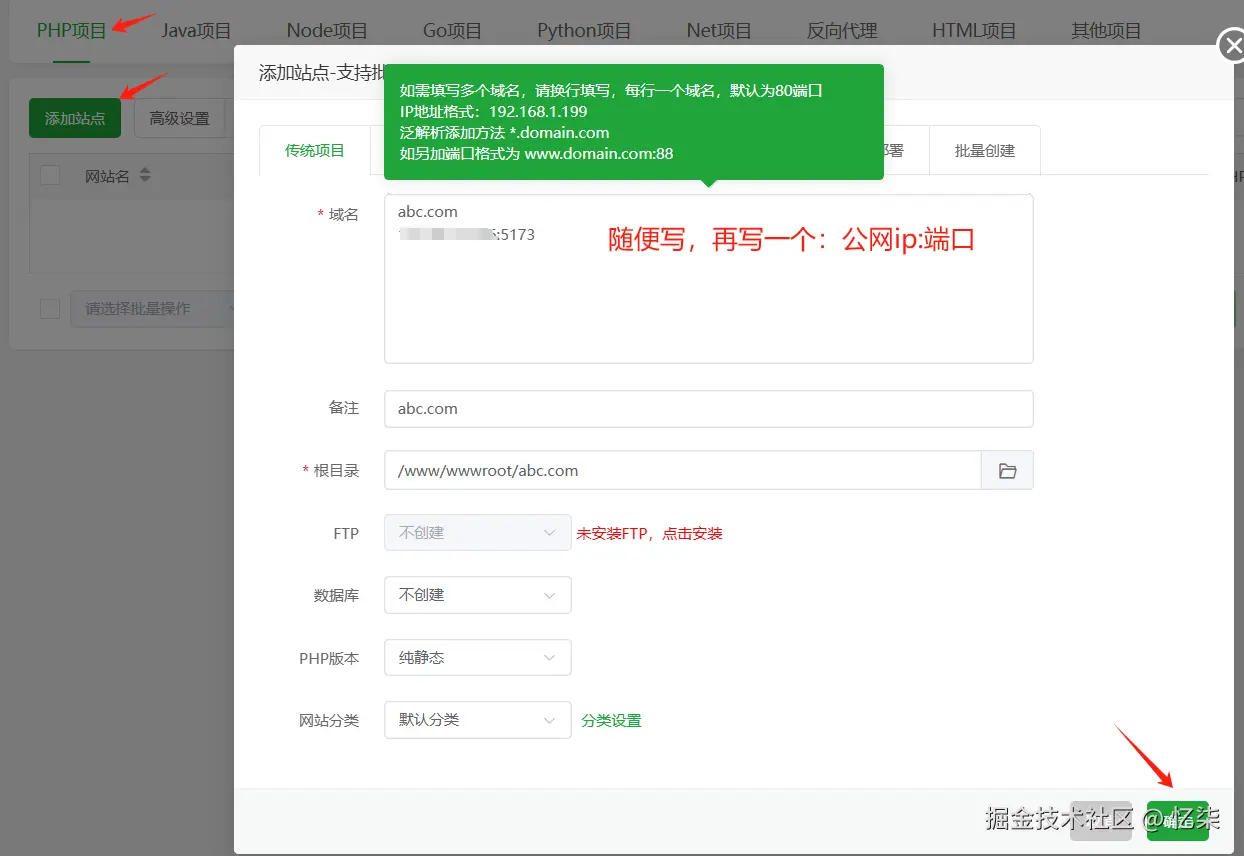
Task: Click the 网站名 column header text
Action: pos(107,176)
